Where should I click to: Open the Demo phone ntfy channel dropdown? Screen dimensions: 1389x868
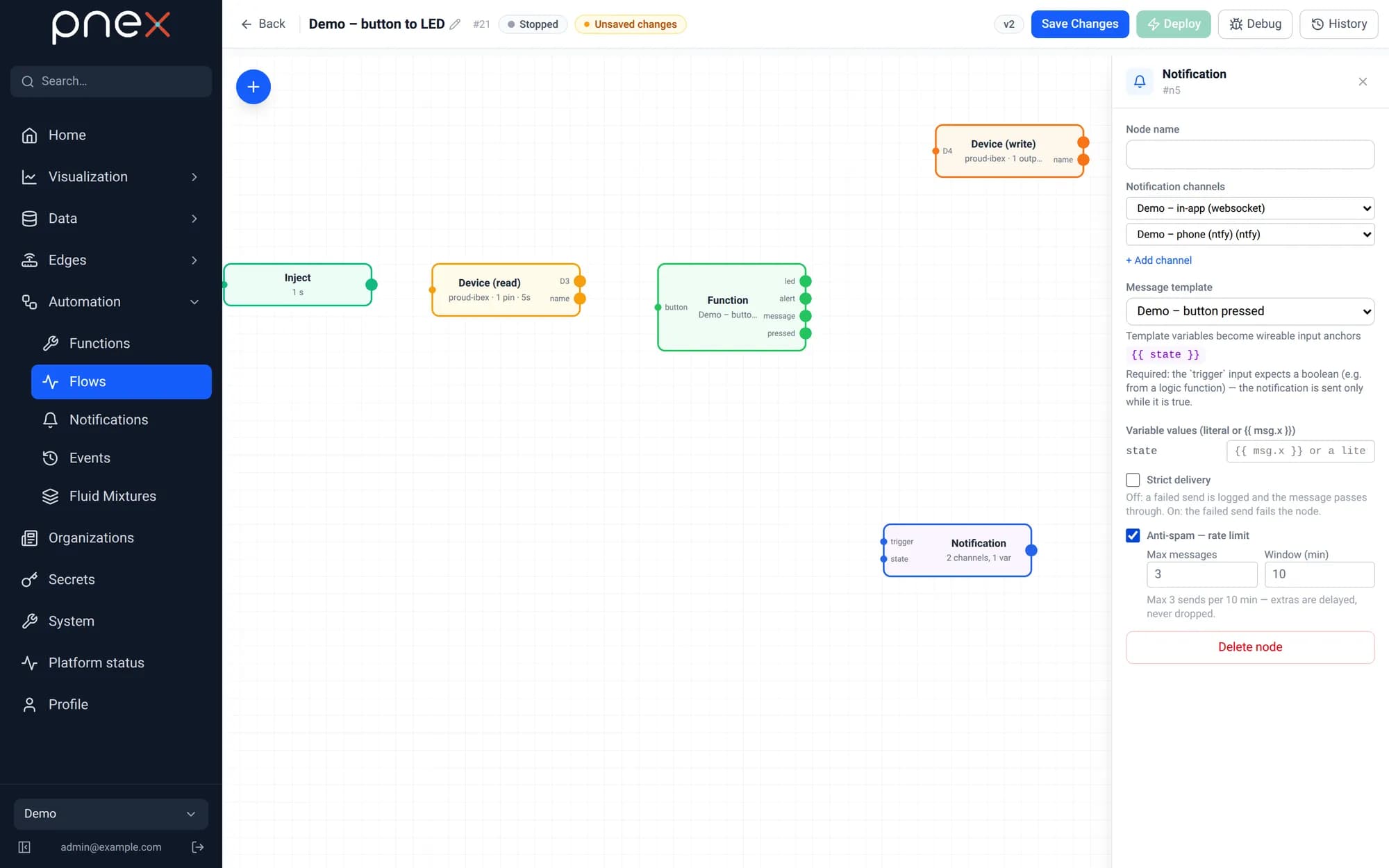click(x=1250, y=234)
